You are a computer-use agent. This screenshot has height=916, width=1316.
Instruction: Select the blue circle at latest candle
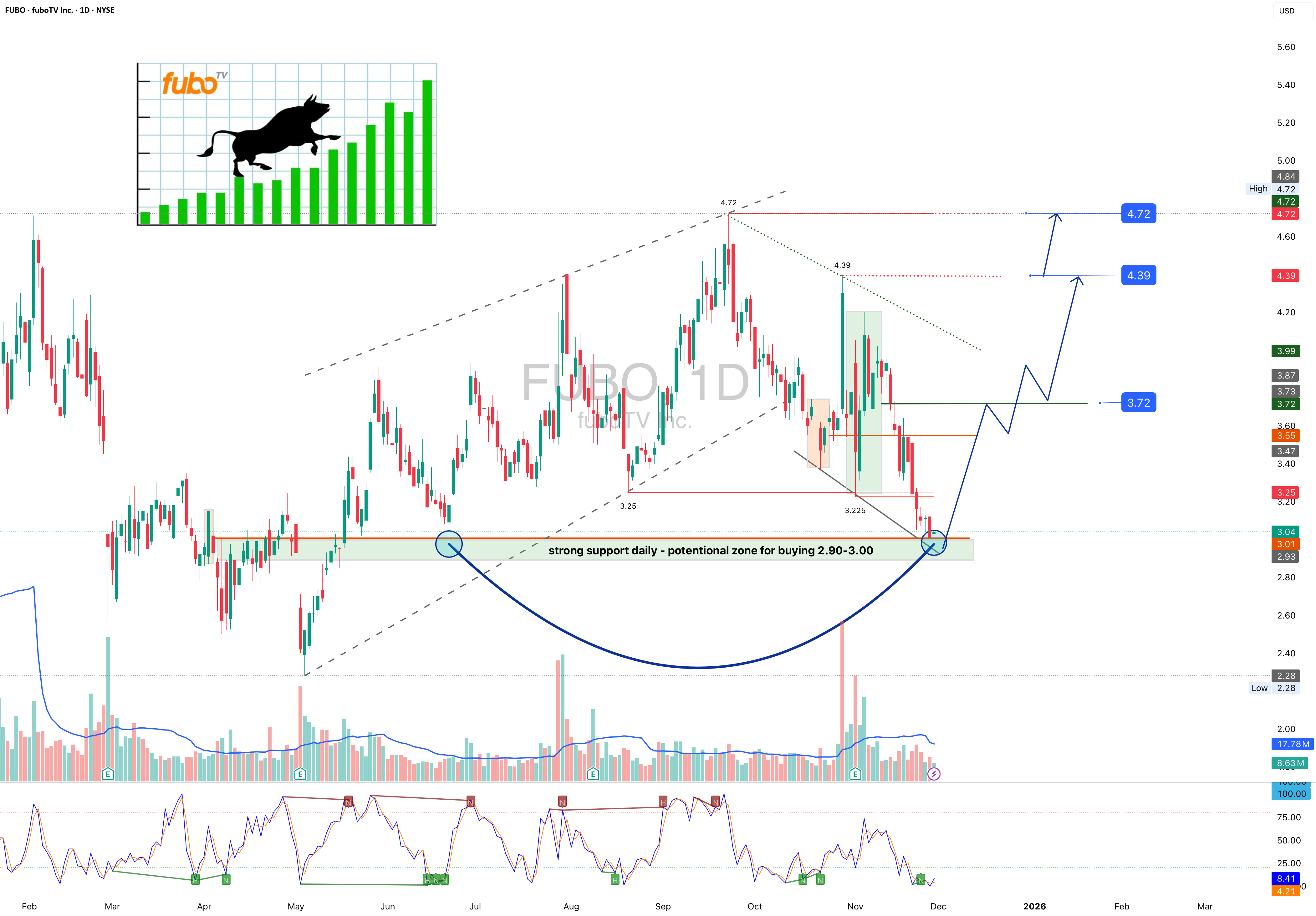[934, 542]
